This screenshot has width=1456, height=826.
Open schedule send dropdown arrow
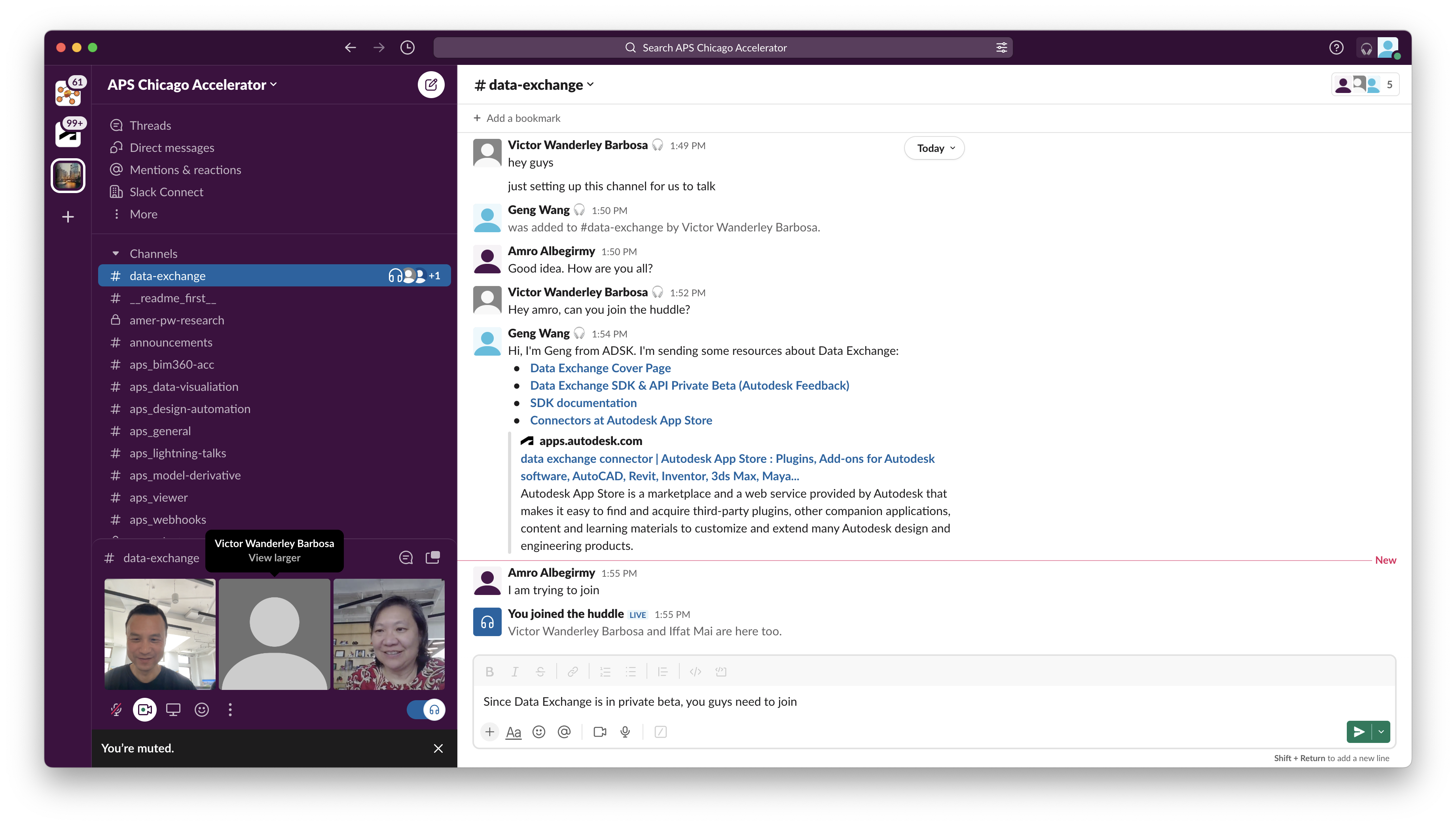(x=1380, y=732)
